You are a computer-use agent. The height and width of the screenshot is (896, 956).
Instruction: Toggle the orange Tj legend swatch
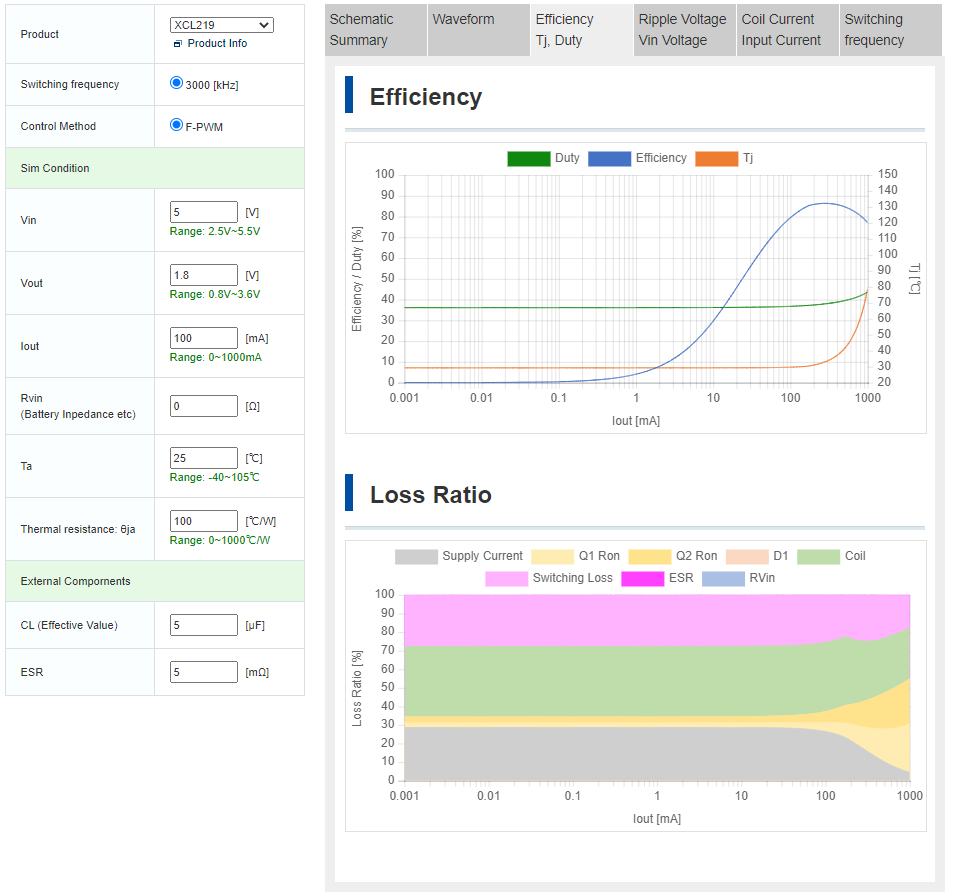(x=715, y=158)
